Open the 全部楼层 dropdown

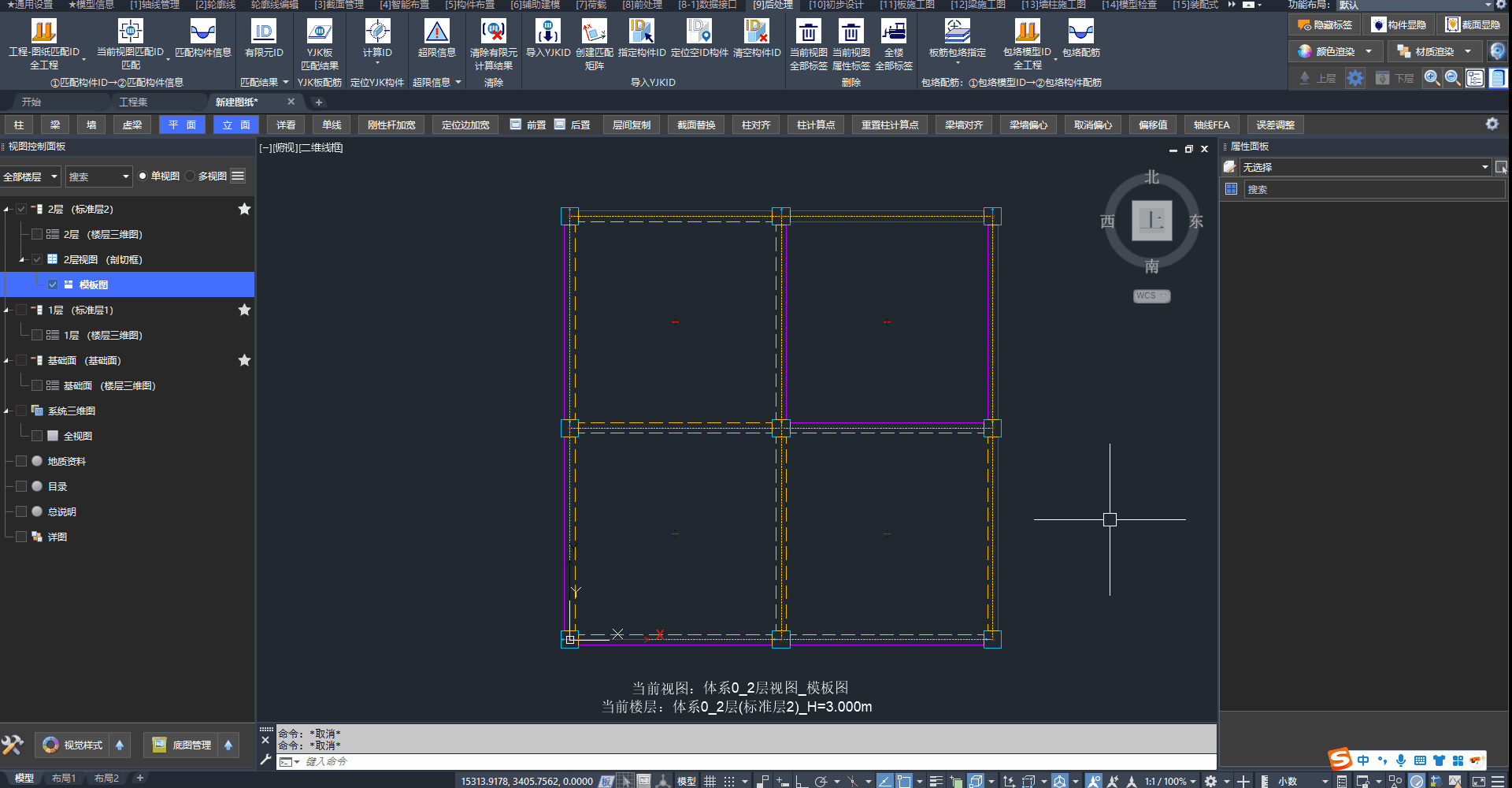(x=31, y=177)
